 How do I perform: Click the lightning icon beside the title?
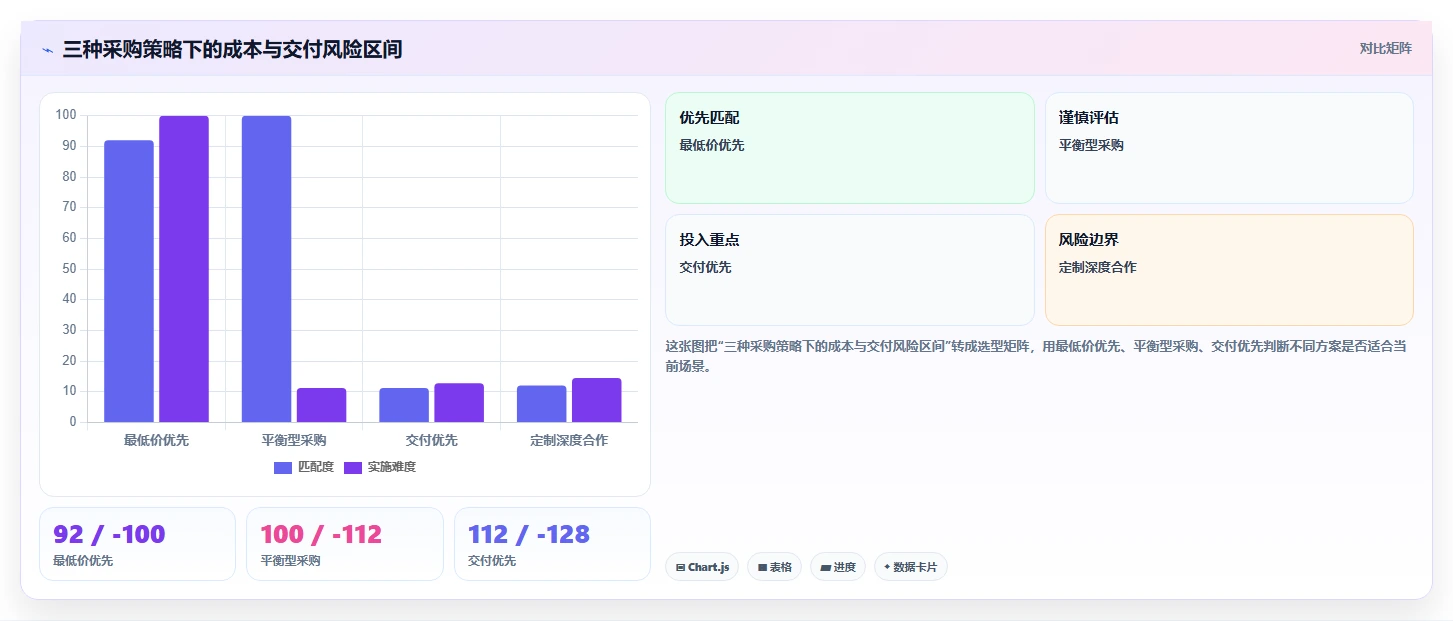[x=47, y=50]
